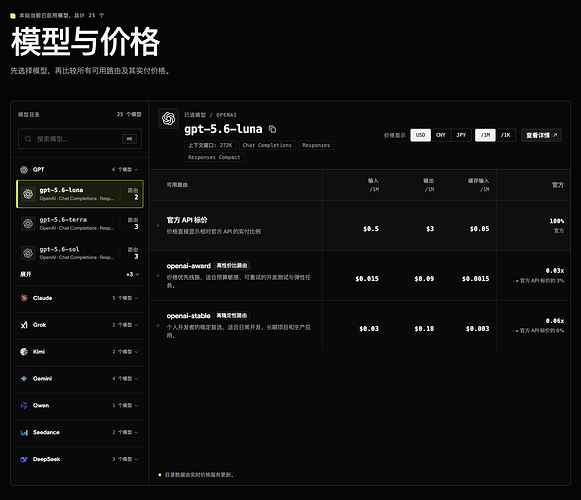
Task: Click the Qwen brand icon
Action: point(24,405)
